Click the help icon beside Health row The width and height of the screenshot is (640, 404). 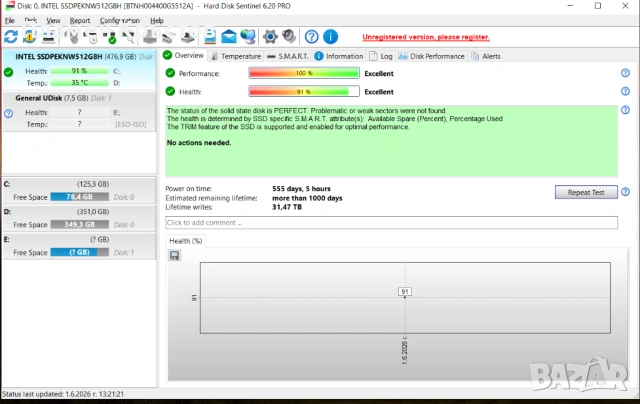point(625,91)
